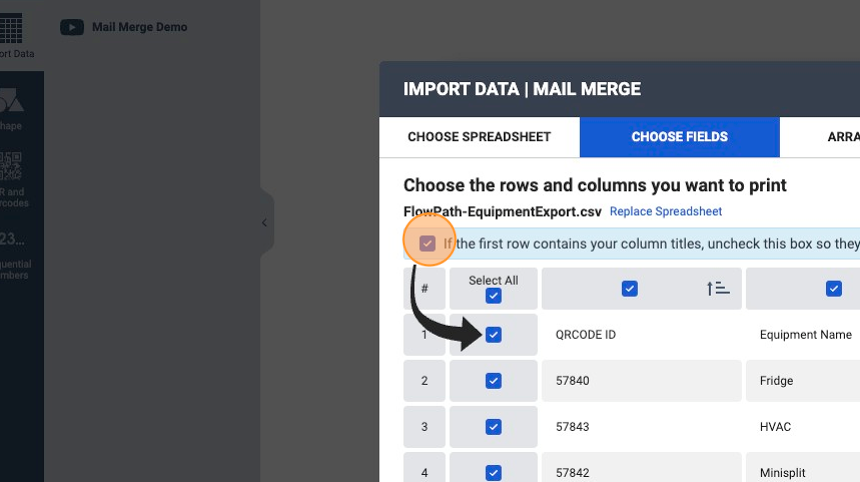Toggle row 4 checkbox for 57842
860x482 pixels.
click(494, 473)
